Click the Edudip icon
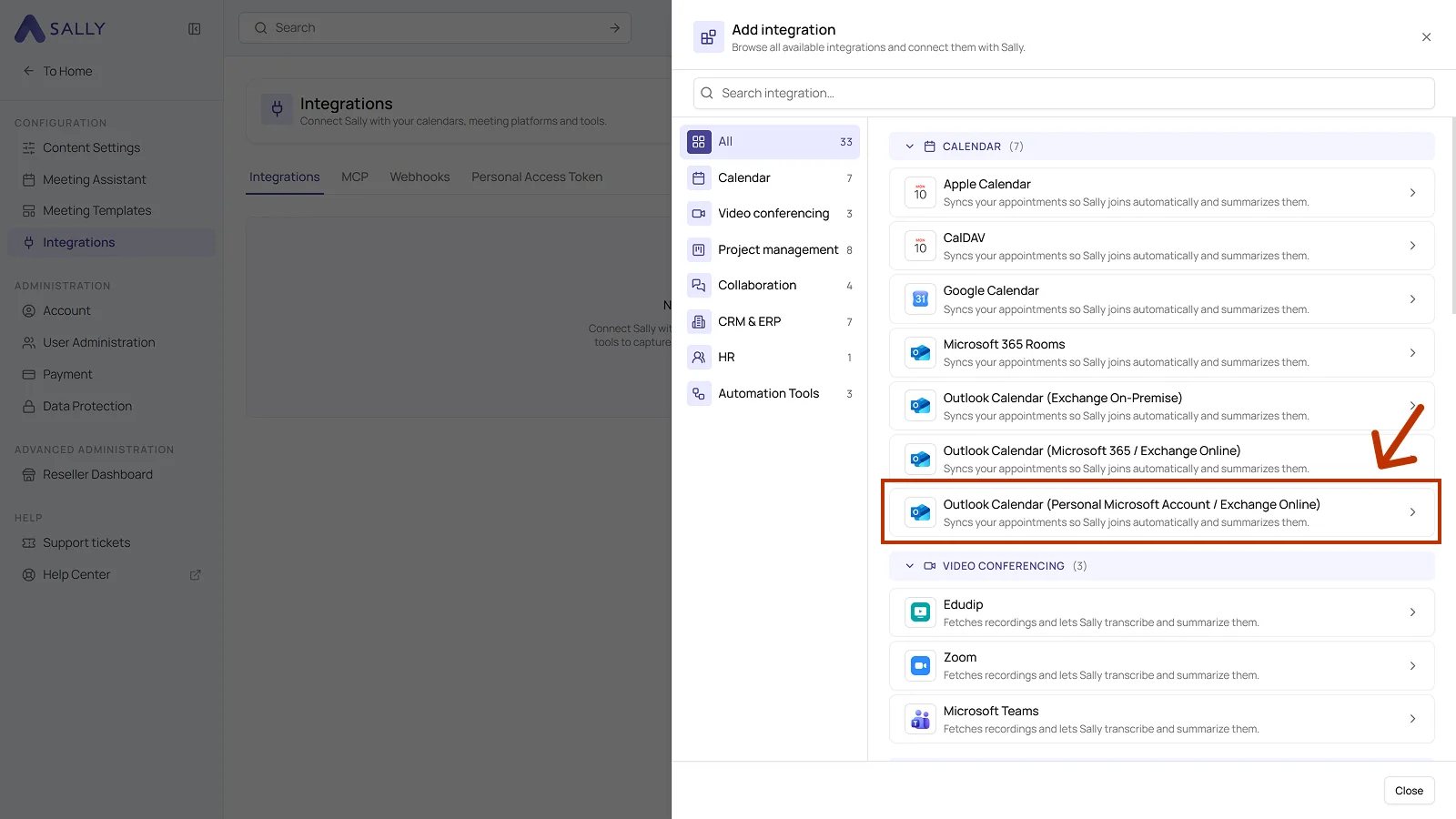This screenshot has width=1456, height=819. tap(920, 612)
